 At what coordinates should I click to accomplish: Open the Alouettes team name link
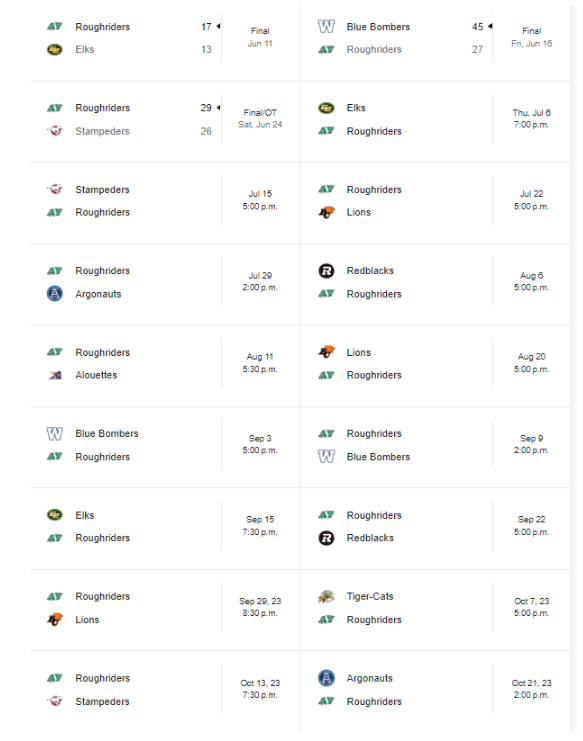96,375
